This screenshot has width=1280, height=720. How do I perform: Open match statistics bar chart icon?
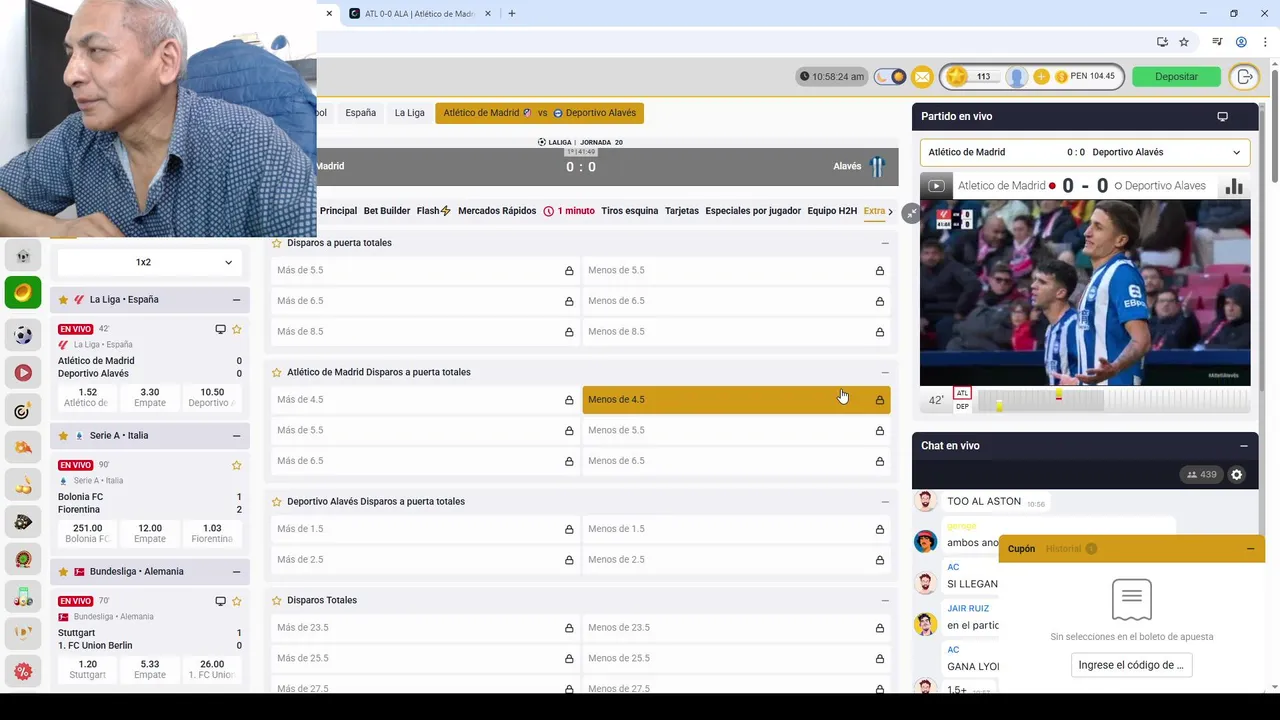point(1234,186)
